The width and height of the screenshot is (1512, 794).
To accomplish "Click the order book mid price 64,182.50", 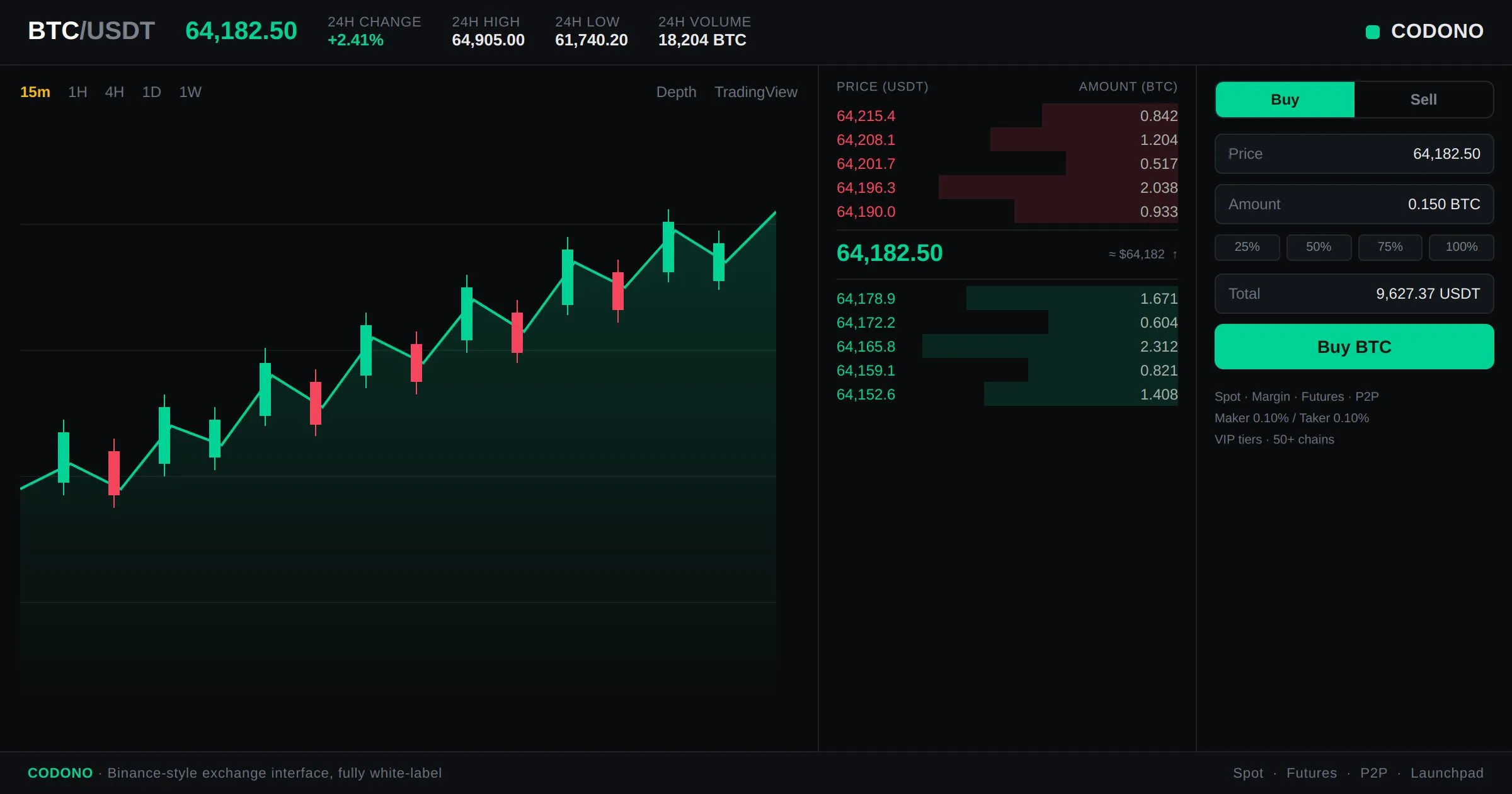I will pos(889,253).
